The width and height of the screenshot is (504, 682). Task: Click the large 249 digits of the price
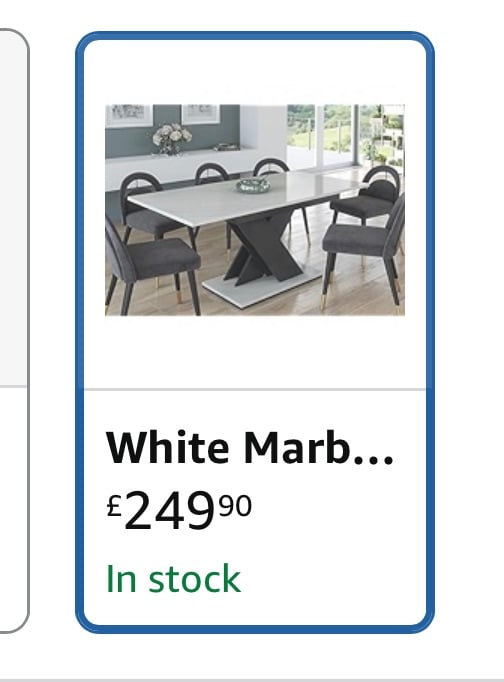[170, 510]
